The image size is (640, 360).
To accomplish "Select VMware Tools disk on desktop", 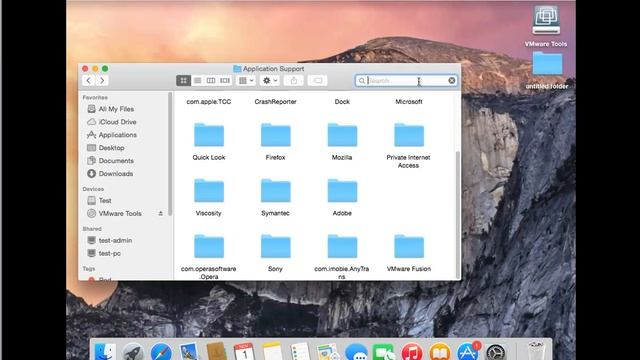I will [546, 26].
